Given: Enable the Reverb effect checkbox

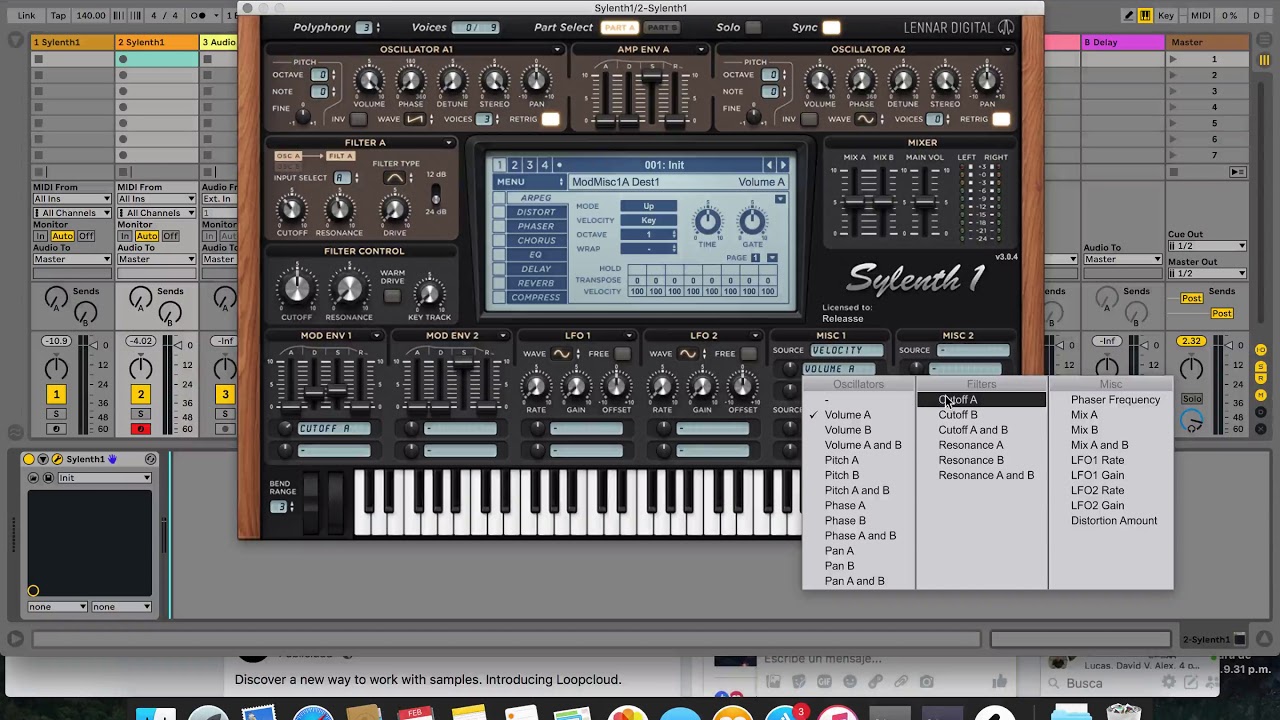Looking at the screenshot, I should (499, 283).
